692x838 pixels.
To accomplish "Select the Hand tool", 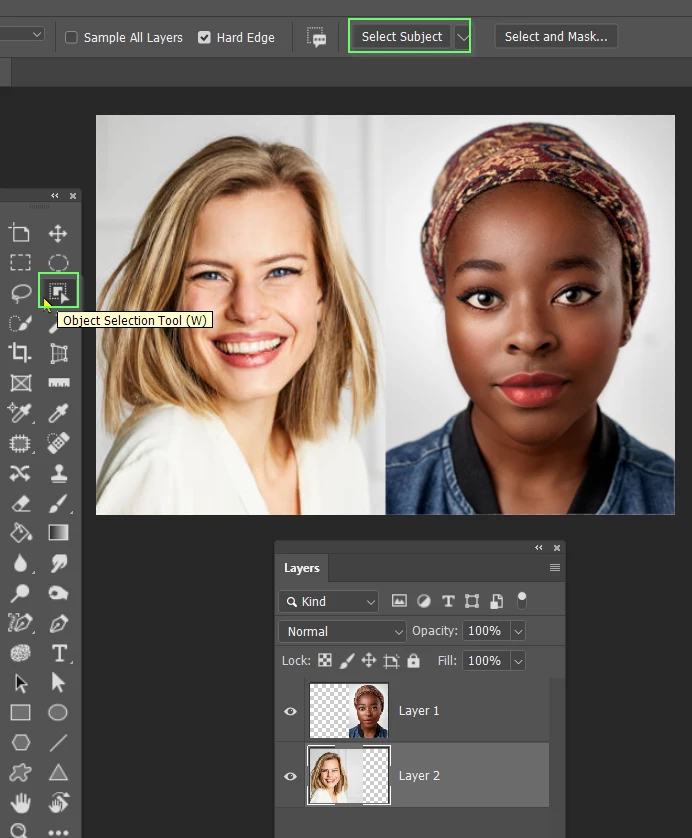I will click(x=20, y=802).
